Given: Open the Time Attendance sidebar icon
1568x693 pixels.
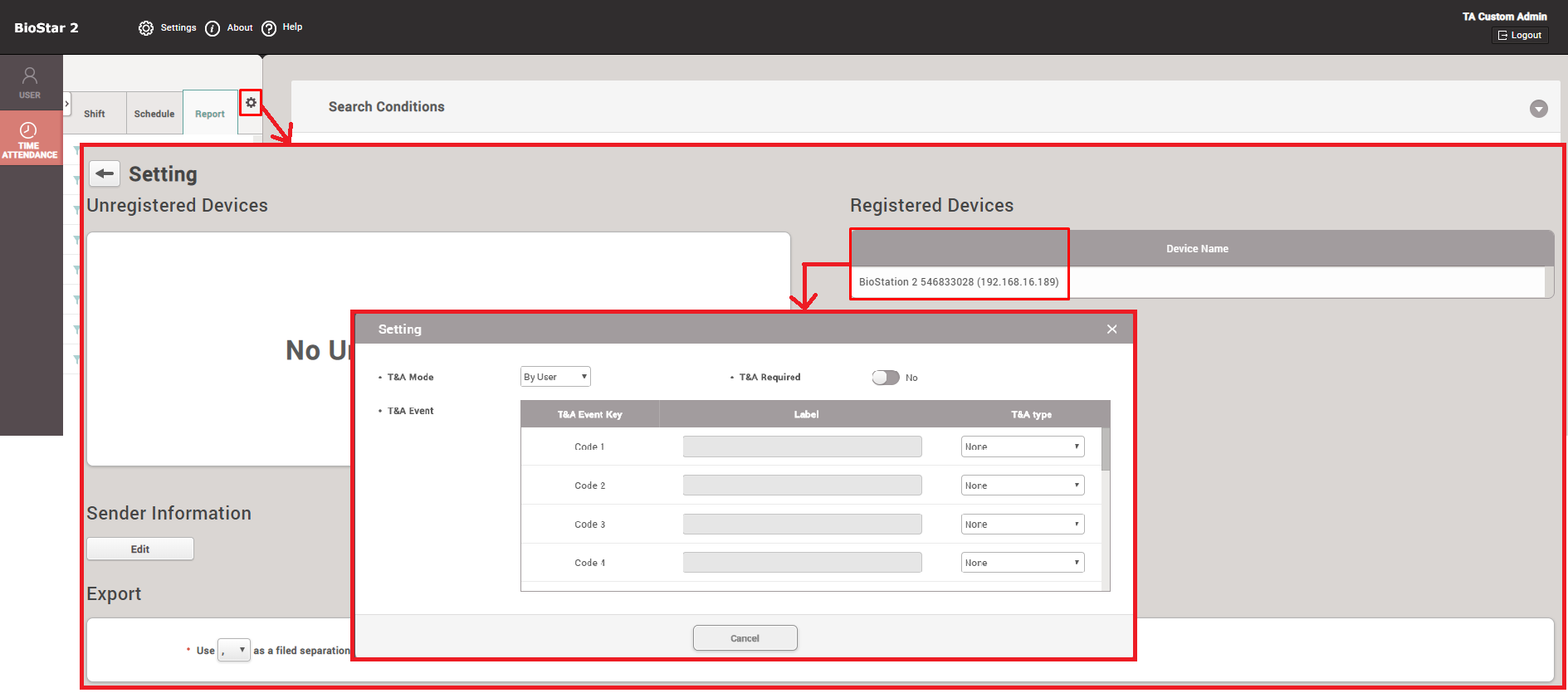Looking at the screenshot, I should coord(30,139).
